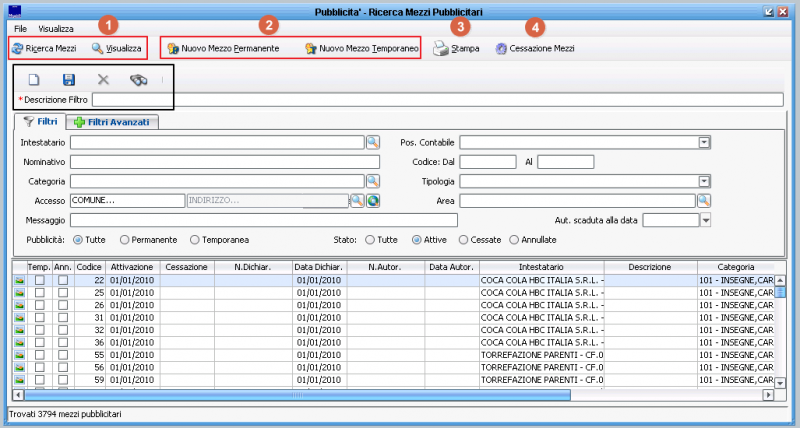Save the filter with the floppy disk icon
This screenshot has height=428, width=800.
point(68,80)
